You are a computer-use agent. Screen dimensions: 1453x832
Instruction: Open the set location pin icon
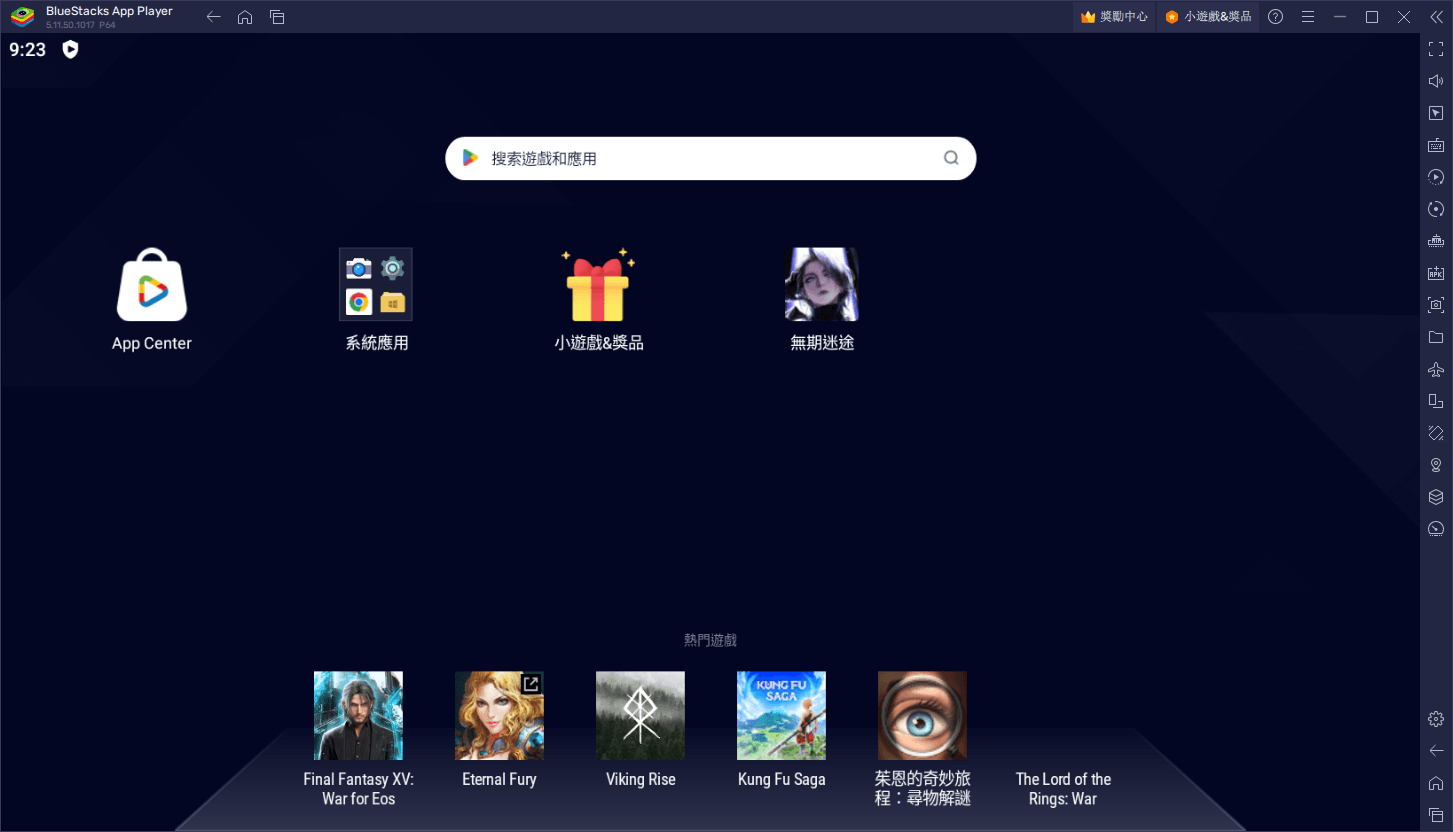[x=1436, y=465]
